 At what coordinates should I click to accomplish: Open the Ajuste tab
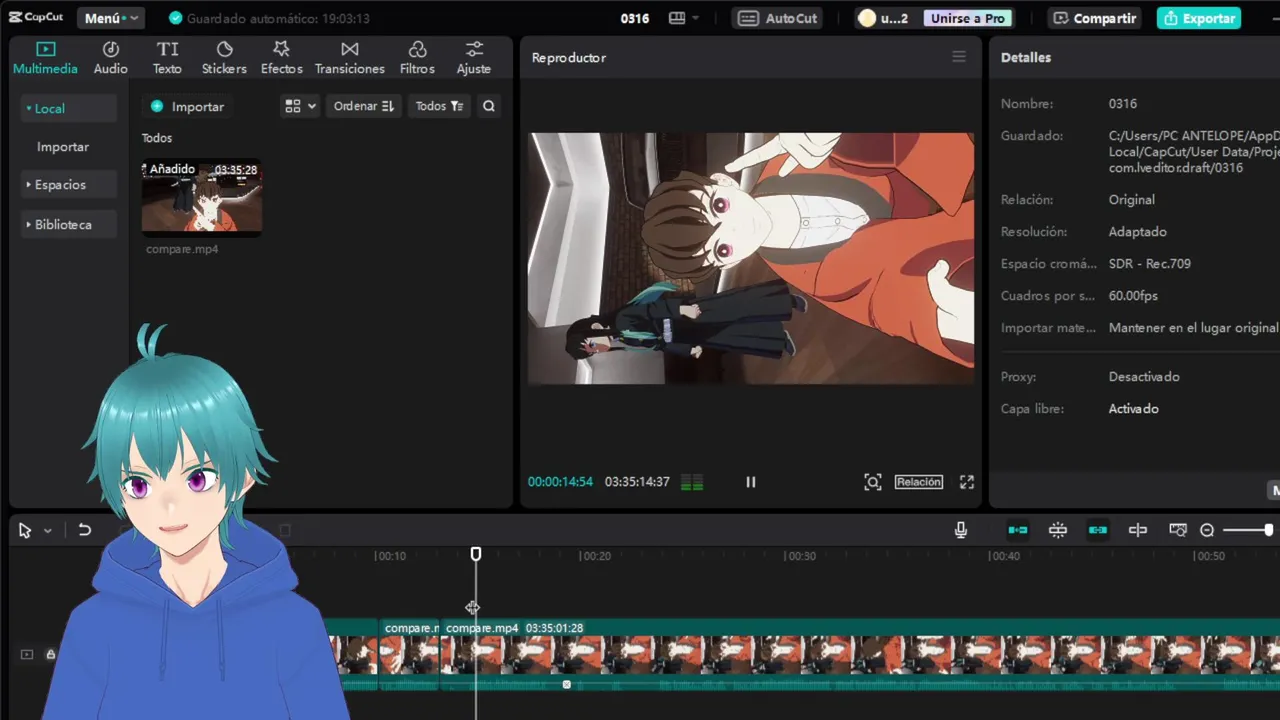[473, 58]
